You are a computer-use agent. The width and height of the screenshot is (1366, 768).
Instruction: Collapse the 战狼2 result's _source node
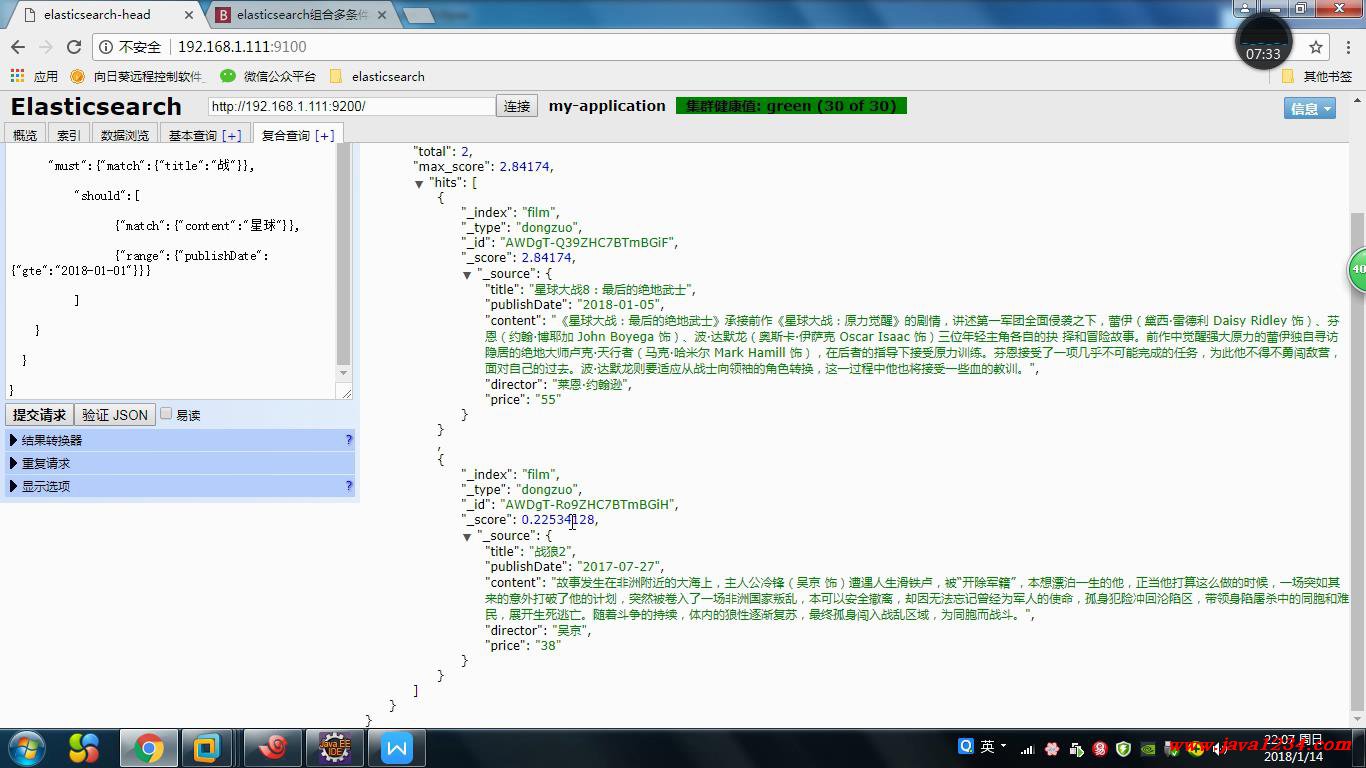(x=467, y=537)
